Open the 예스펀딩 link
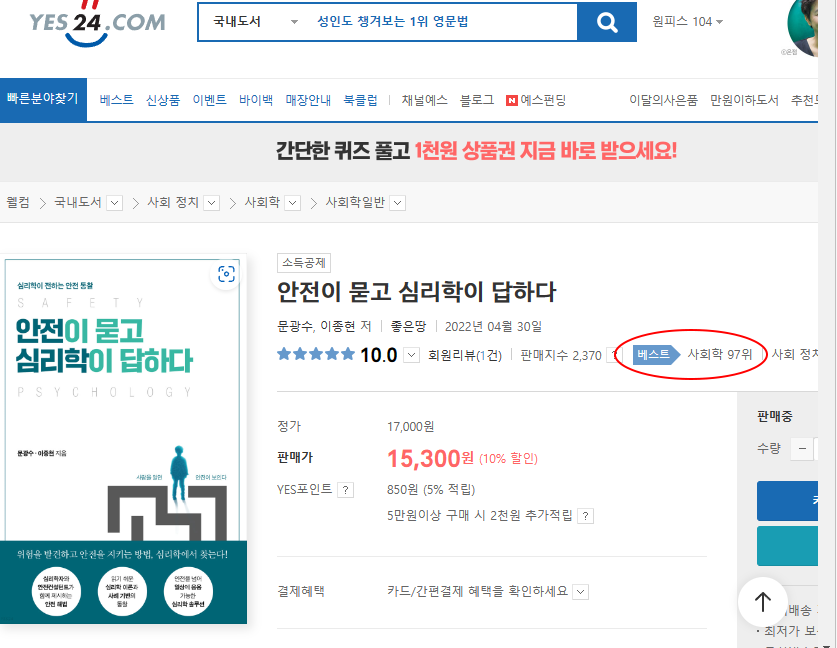Screen dimensions: 837x648 [543, 100]
